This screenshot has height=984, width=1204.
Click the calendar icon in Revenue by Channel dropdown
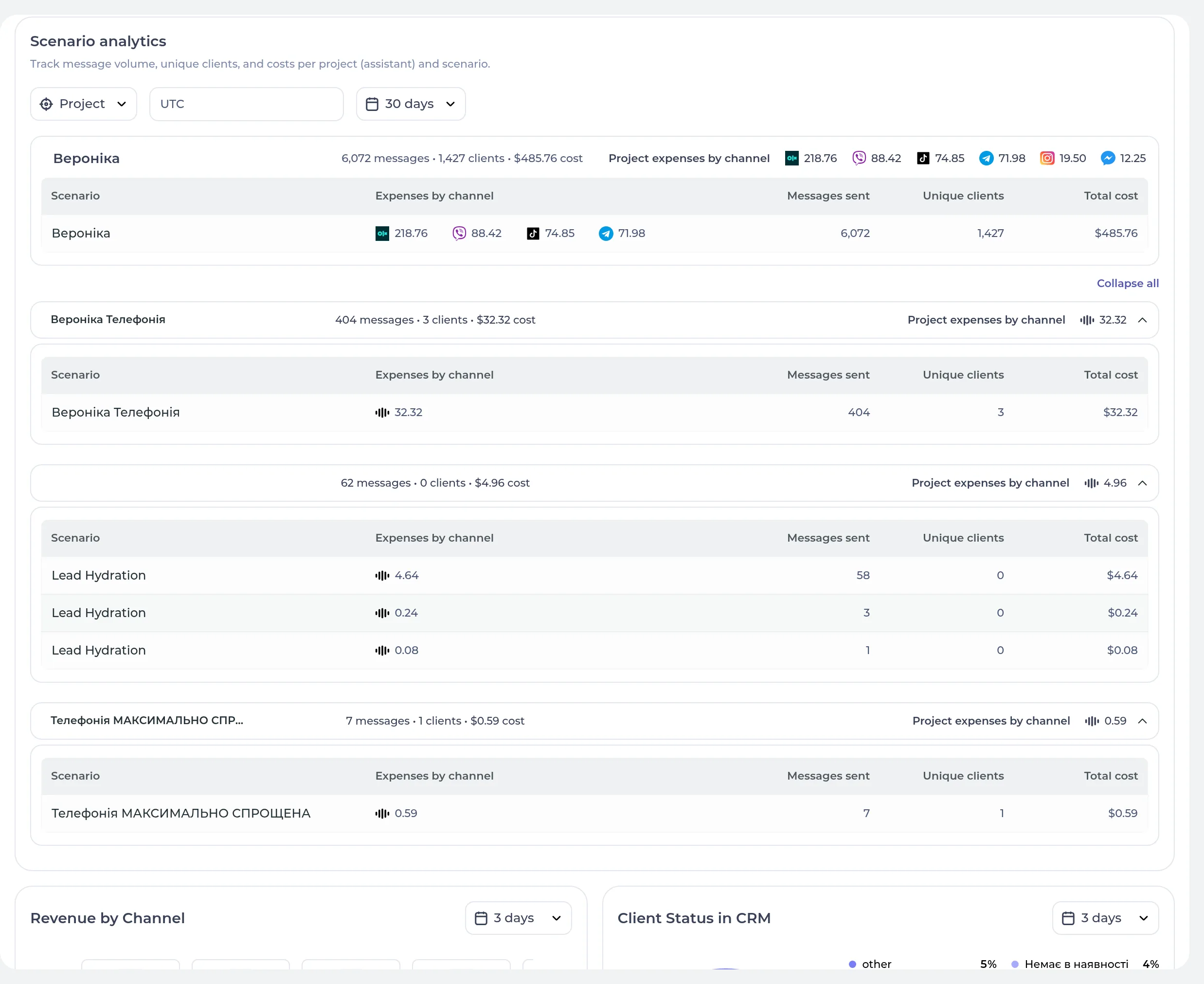[481, 918]
